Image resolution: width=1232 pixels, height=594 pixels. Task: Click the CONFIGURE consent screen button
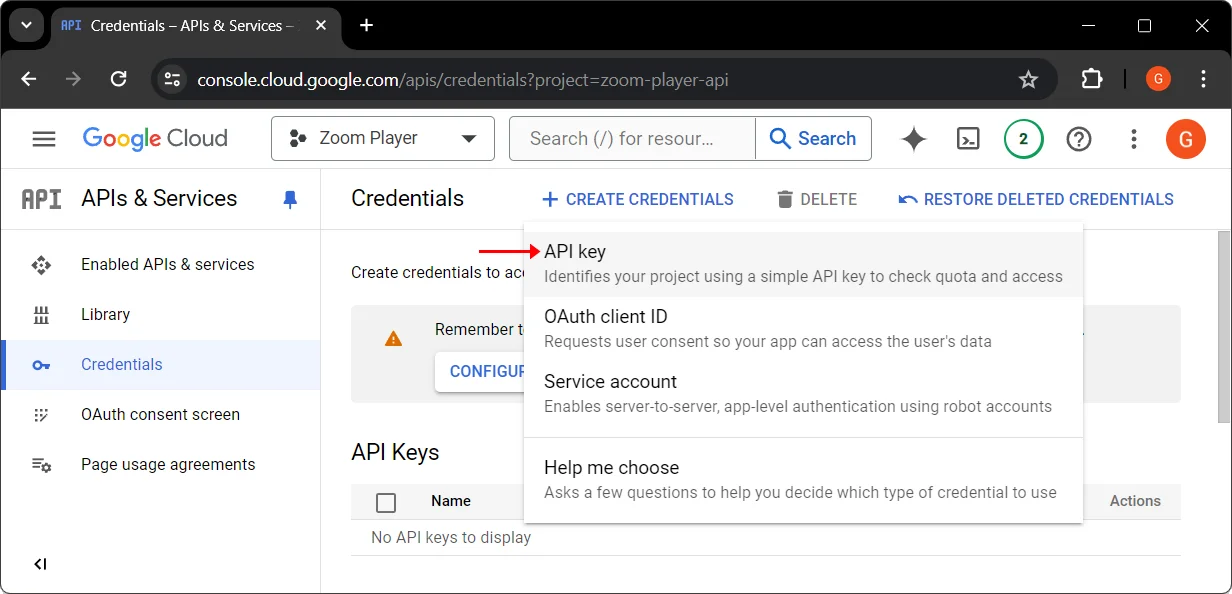click(480, 372)
